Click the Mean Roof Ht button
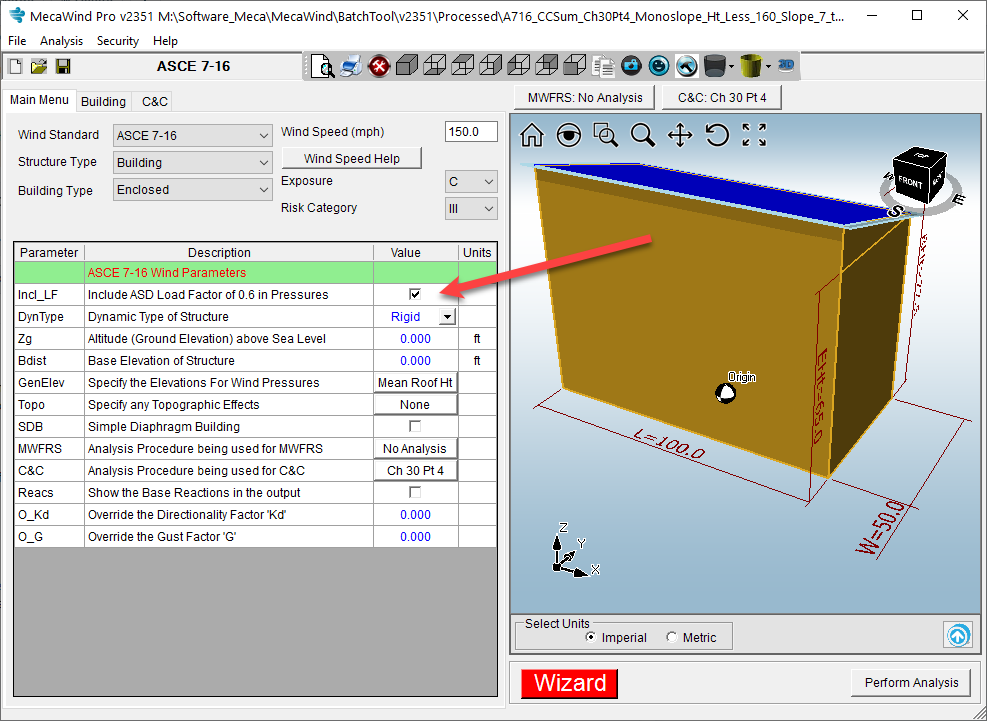 (415, 382)
